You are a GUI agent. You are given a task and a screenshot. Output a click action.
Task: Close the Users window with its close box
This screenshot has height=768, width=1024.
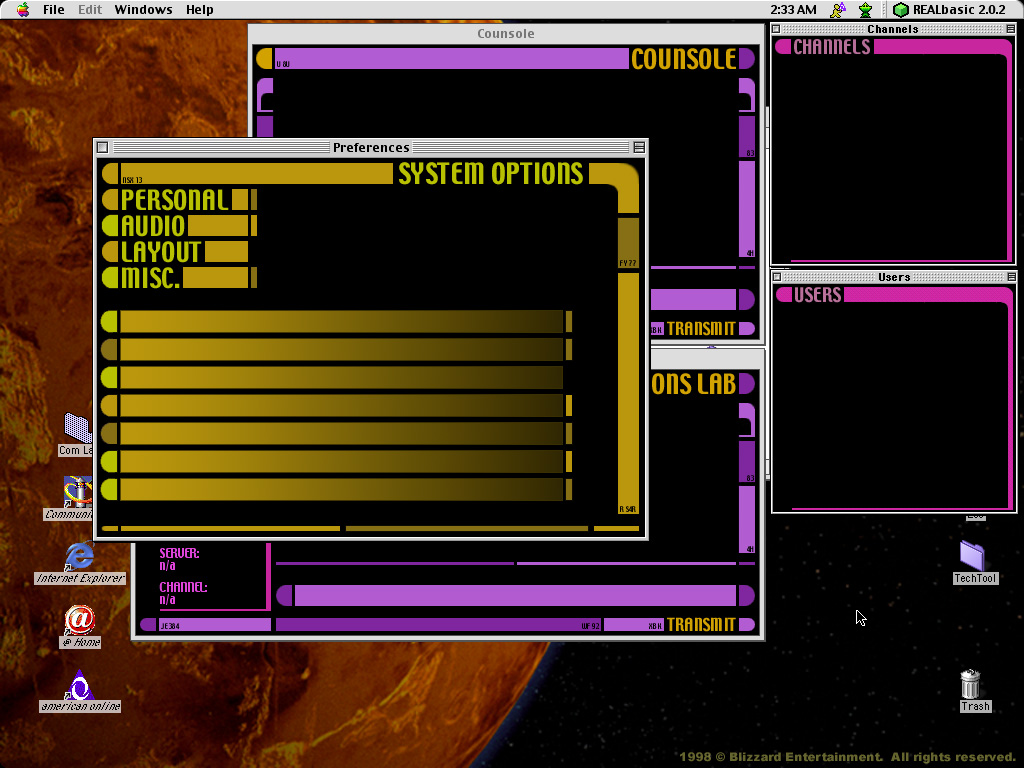776,277
